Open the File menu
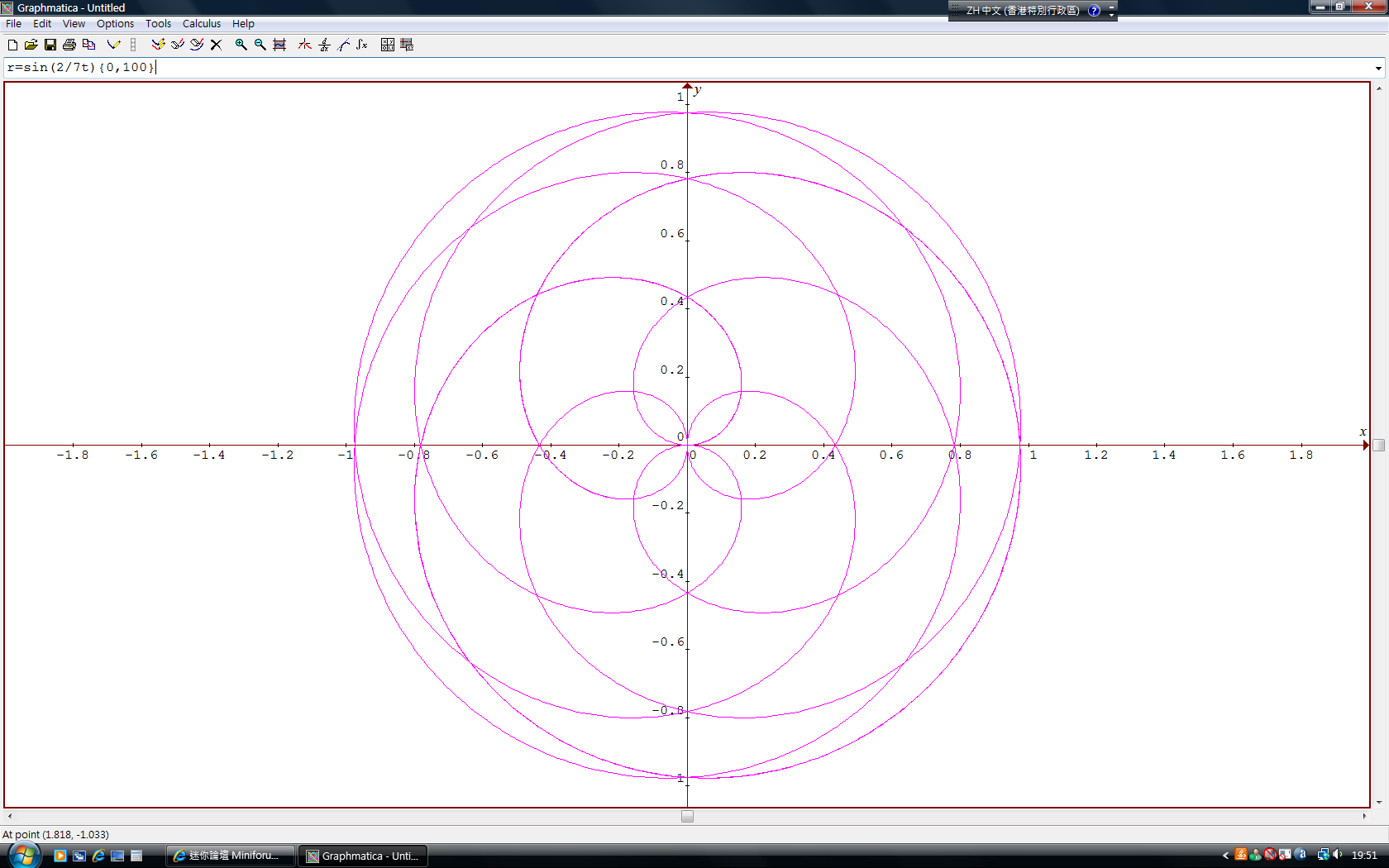The width and height of the screenshot is (1389, 868). 14,23
